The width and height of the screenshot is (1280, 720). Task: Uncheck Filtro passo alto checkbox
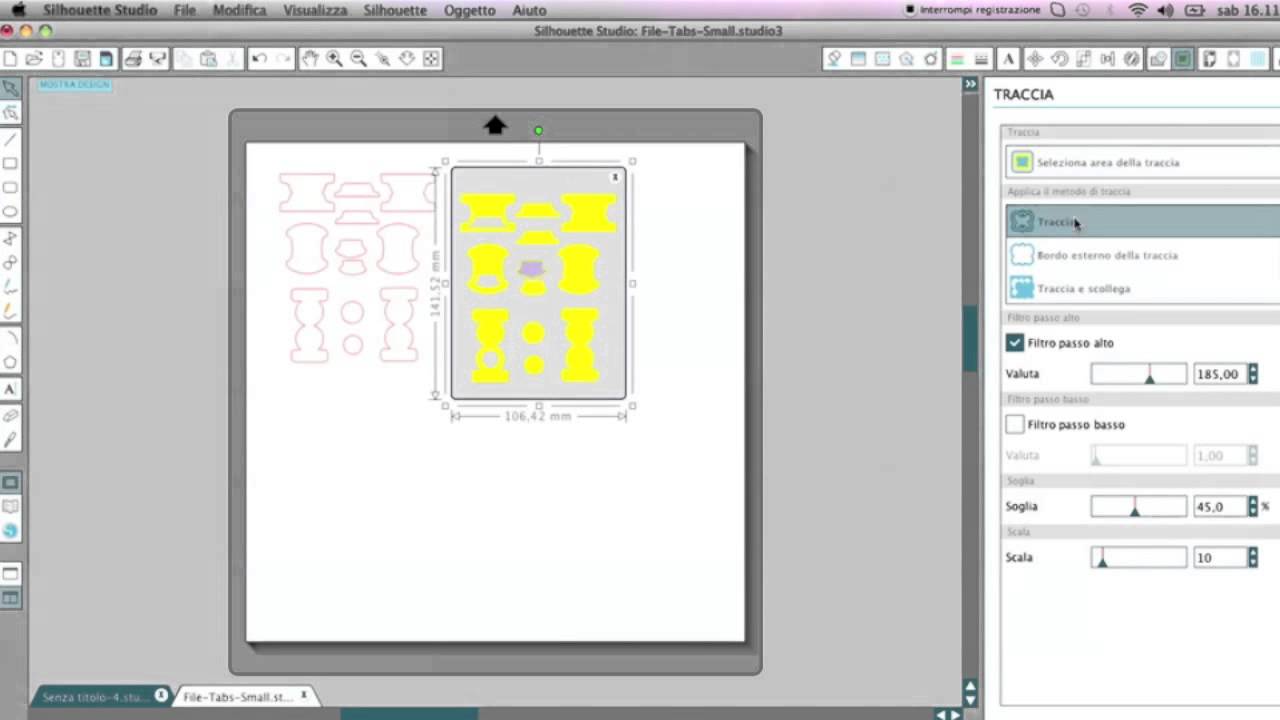1015,343
